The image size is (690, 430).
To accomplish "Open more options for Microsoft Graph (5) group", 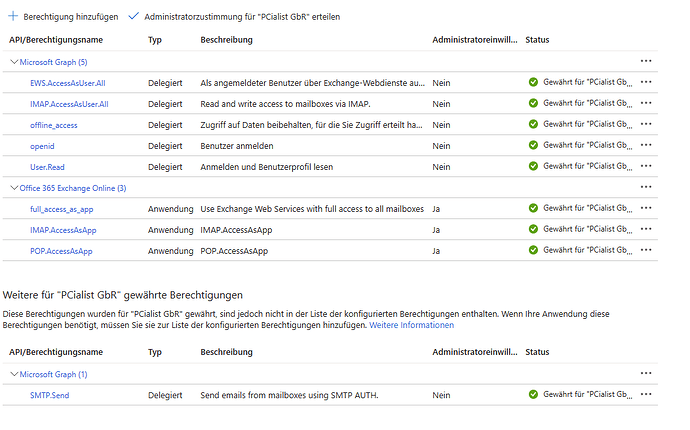I will [646, 61].
